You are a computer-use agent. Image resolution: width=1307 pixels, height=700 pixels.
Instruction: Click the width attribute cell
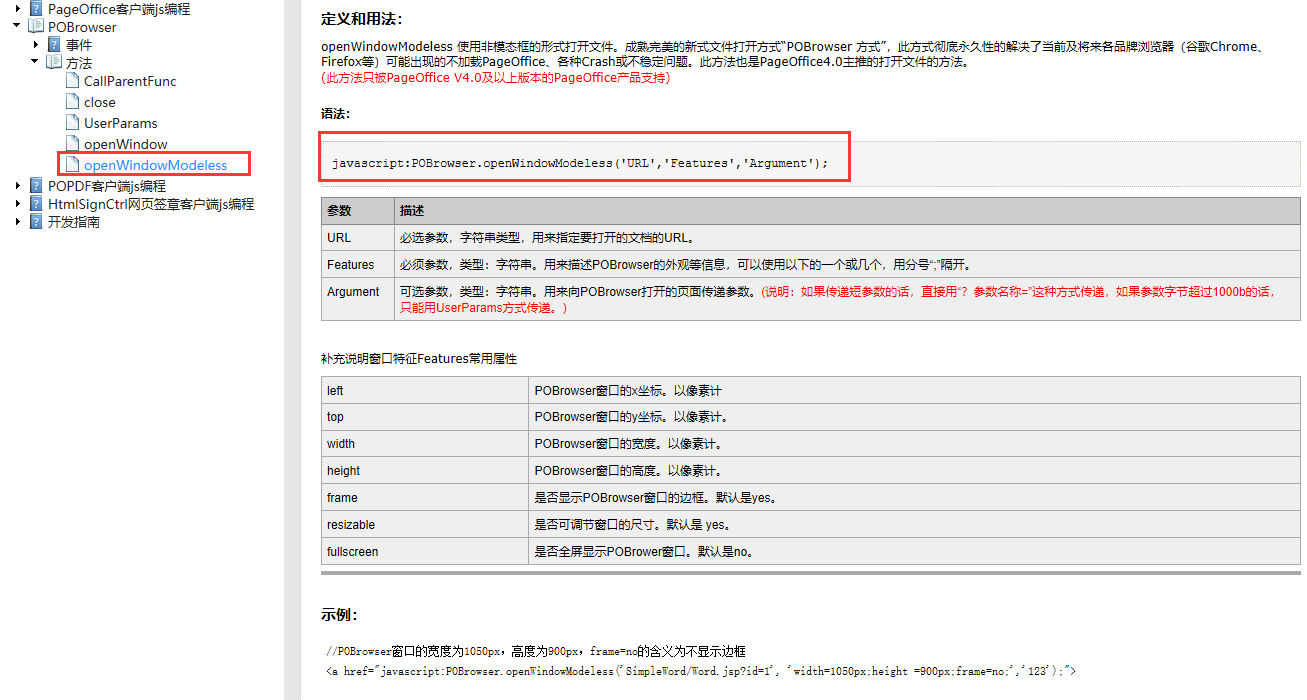[425, 444]
